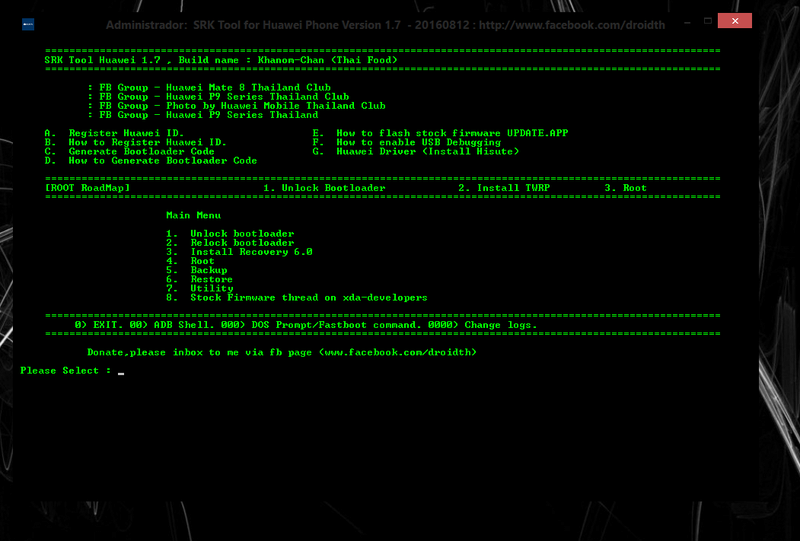
Task: Click the 'Donate, please inbox to me' line
Action: 282,353
